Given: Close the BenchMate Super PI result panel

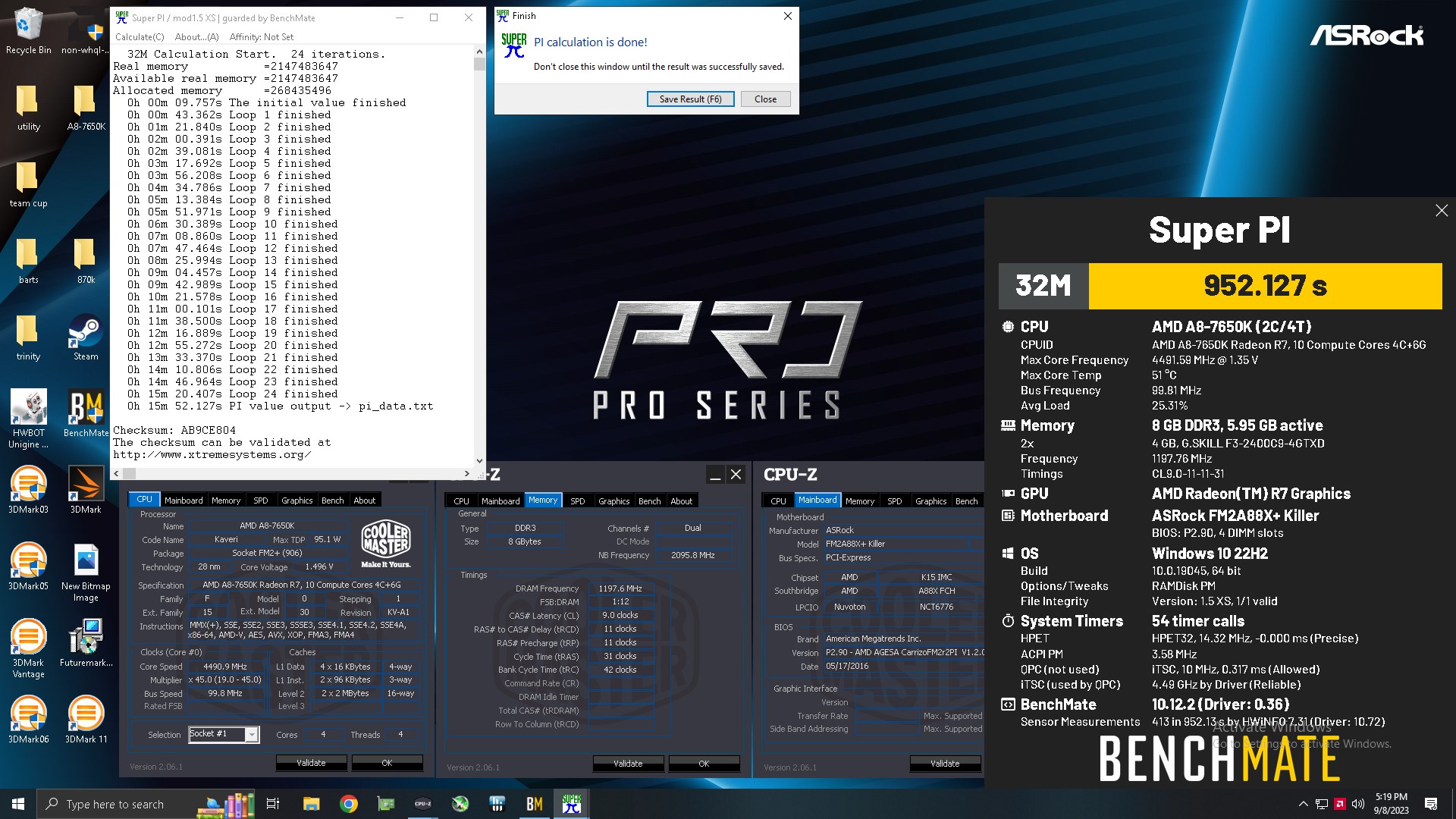Looking at the screenshot, I should (1441, 211).
